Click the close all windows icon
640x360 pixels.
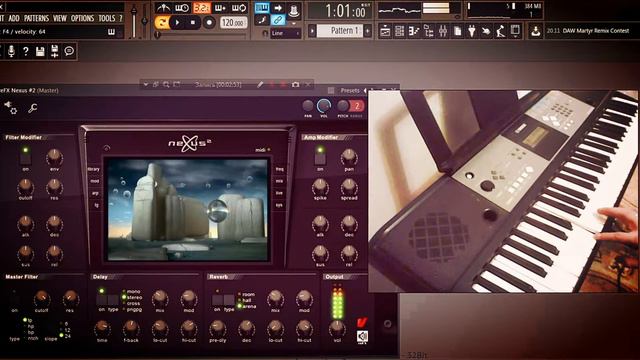click(x=515, y=31)
